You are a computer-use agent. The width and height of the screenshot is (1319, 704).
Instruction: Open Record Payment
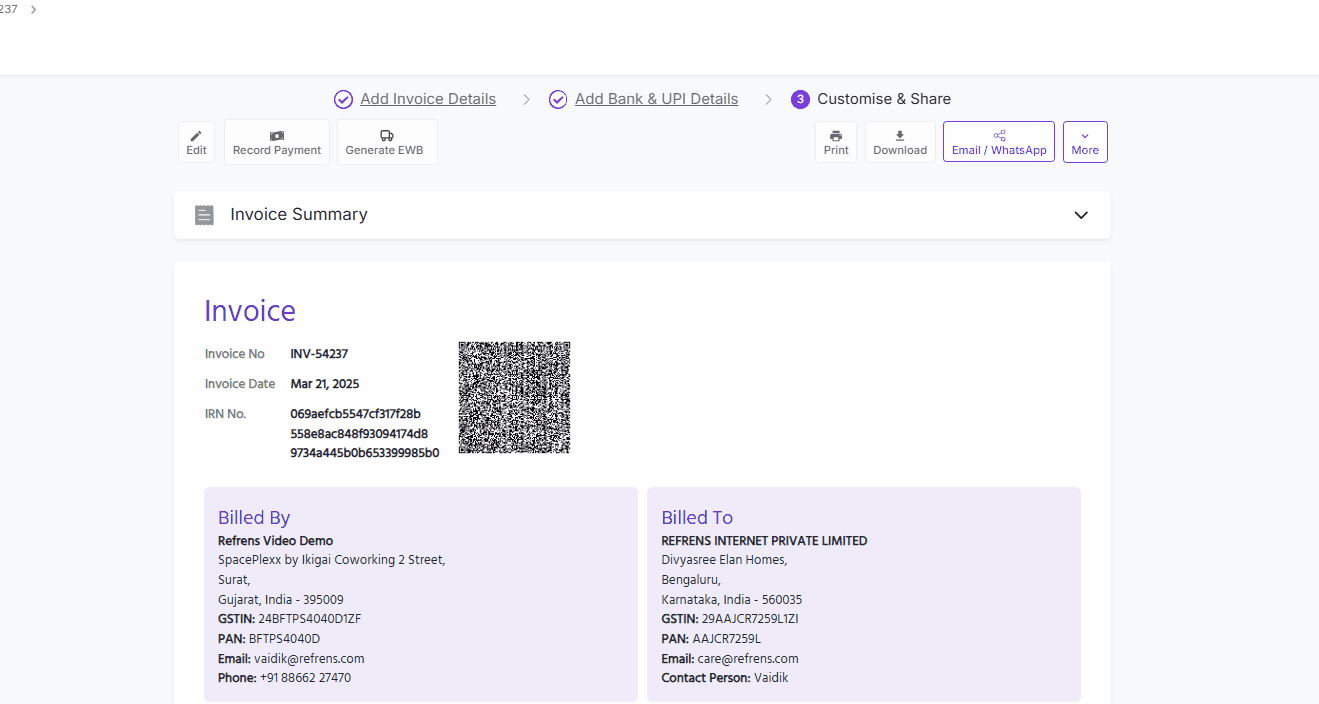pos(277,142)
